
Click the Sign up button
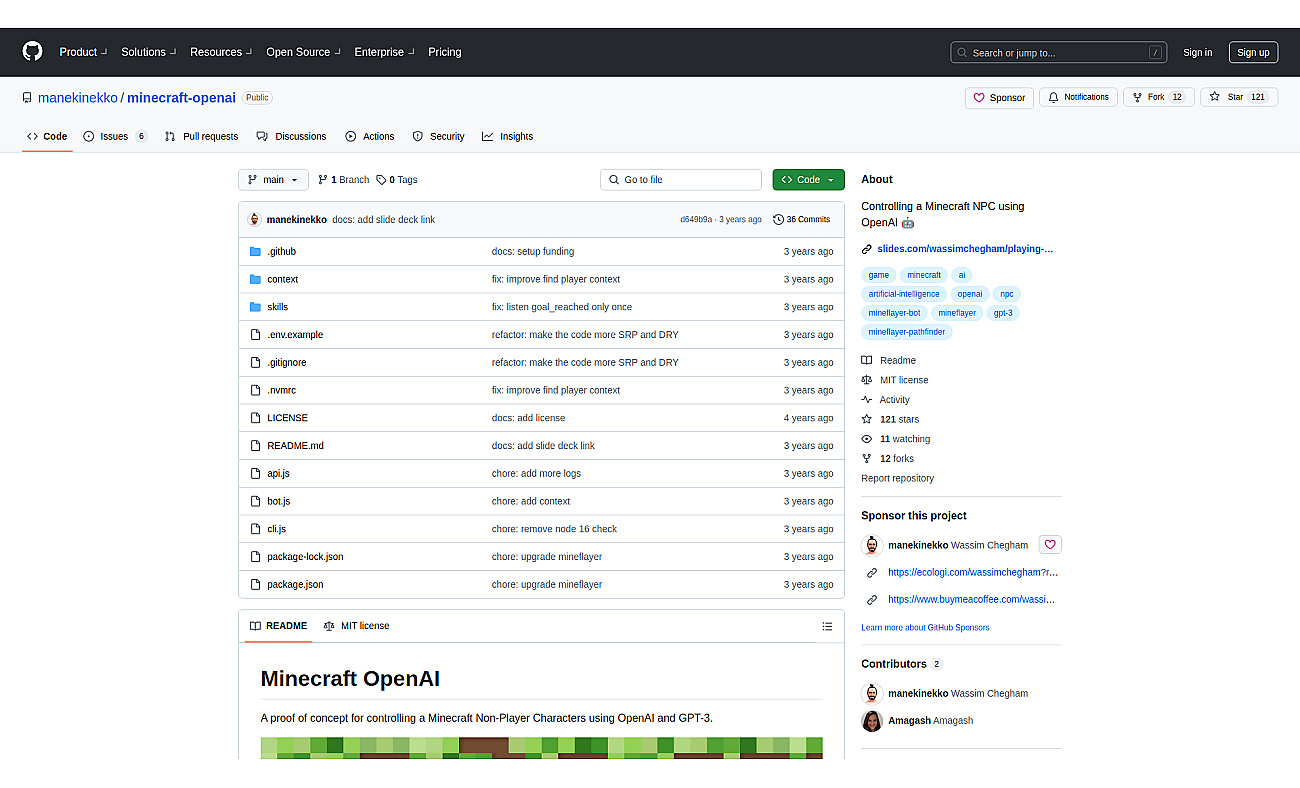coord(1253,53)
